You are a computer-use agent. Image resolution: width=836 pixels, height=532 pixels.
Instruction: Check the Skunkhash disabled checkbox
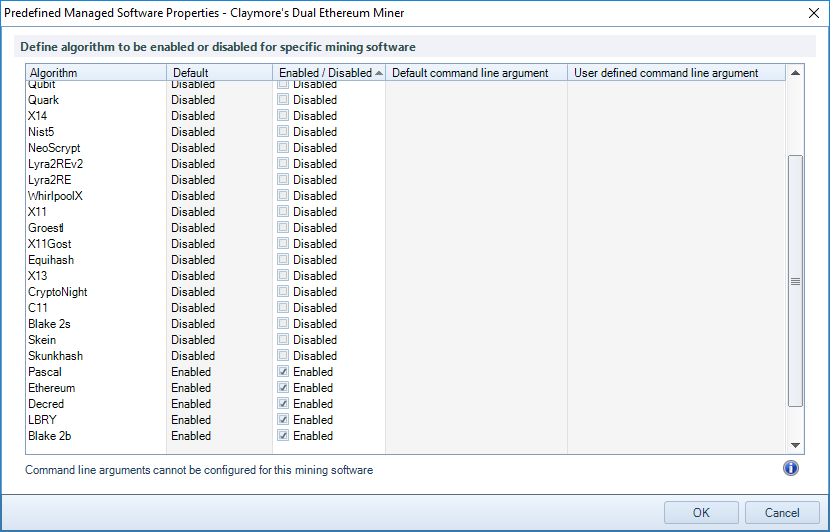coord(283,356)
